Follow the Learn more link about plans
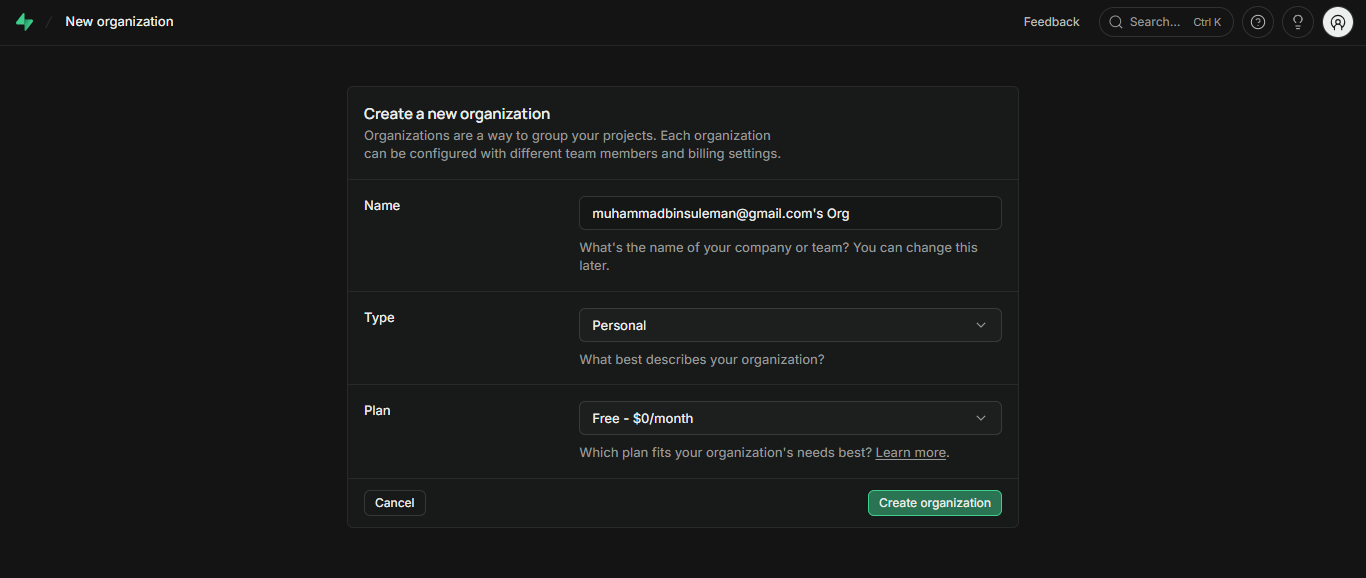The width and height of the screenshot is (1366, 578). point(910,453)
